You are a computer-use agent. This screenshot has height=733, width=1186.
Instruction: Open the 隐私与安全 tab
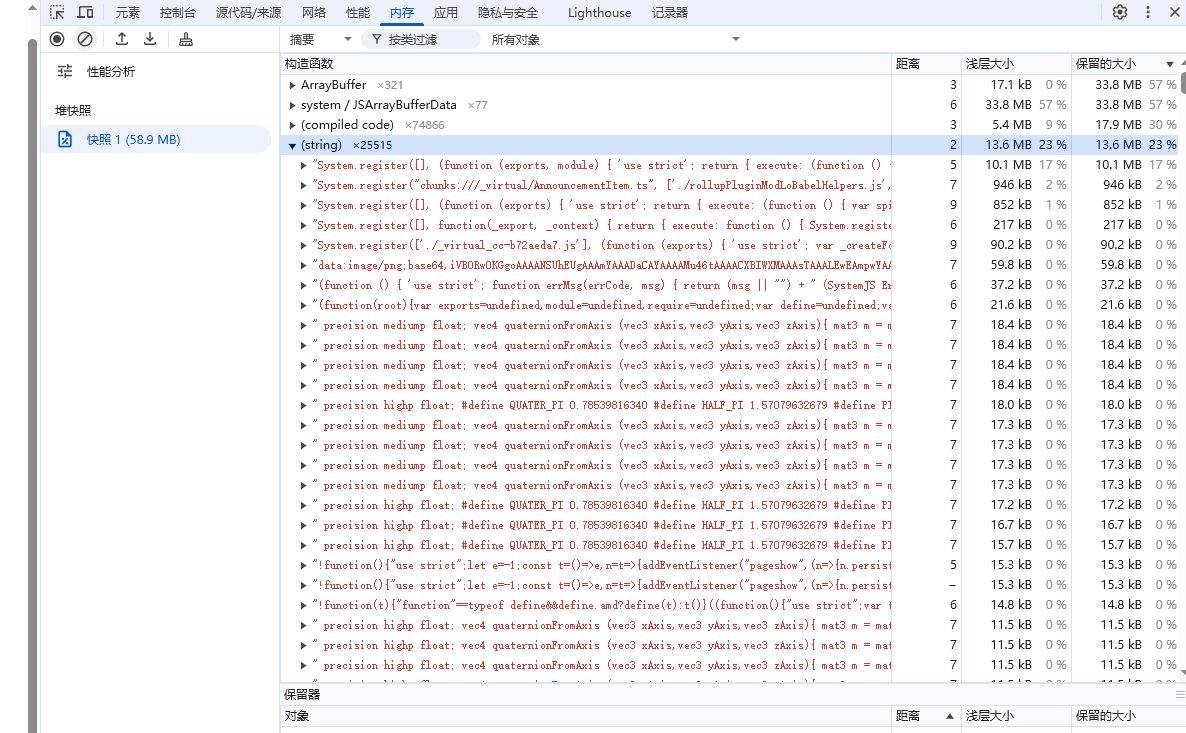coord(508,13)
